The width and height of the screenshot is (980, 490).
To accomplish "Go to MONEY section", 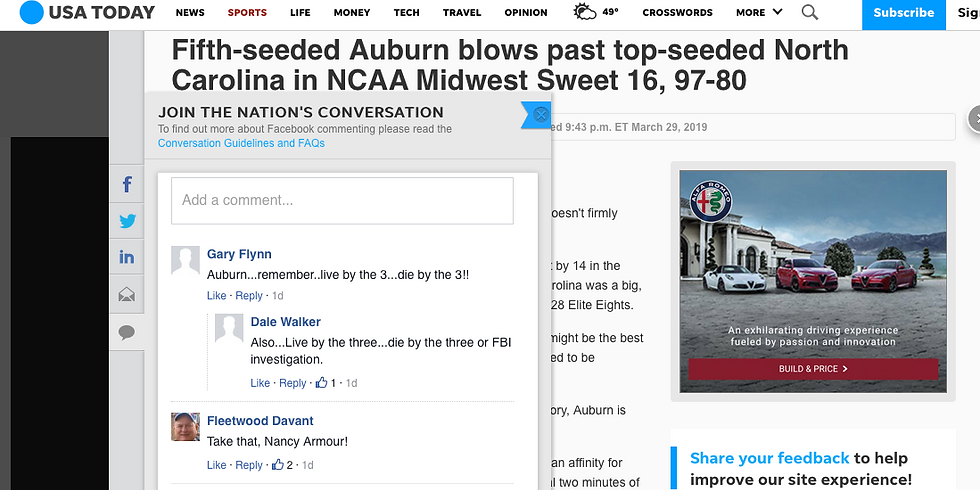I will point(352,12).
